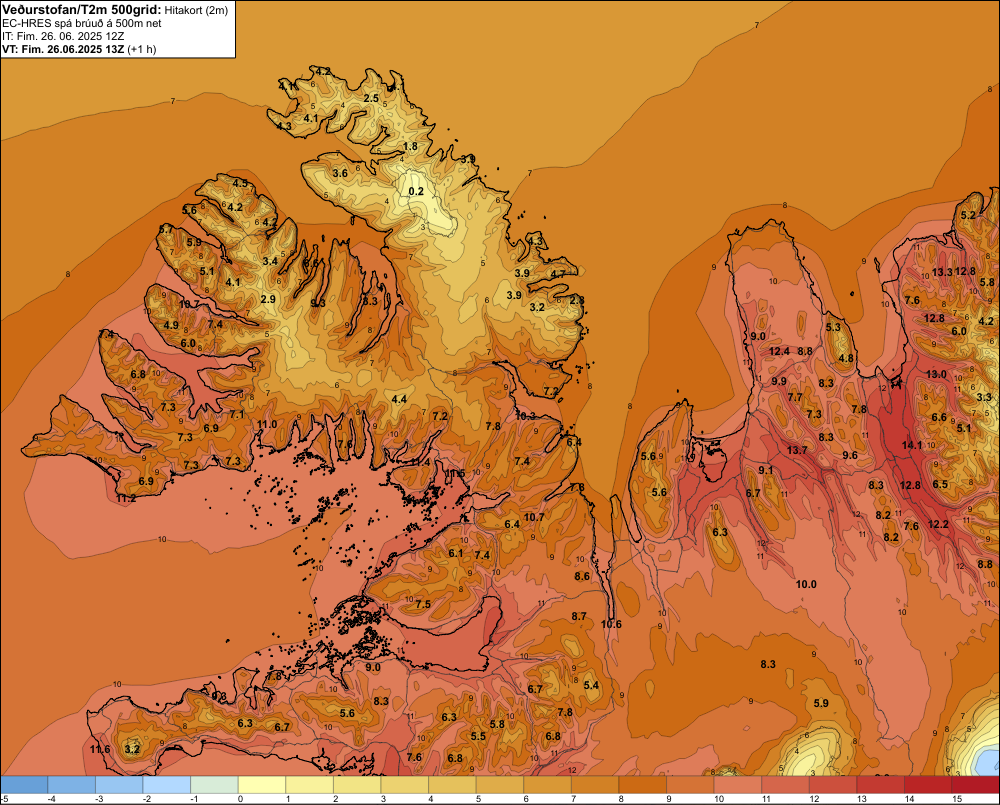The image size is (1000, 805).
Task: Click the '2.9' temperature value
Action: click(268, 299)
